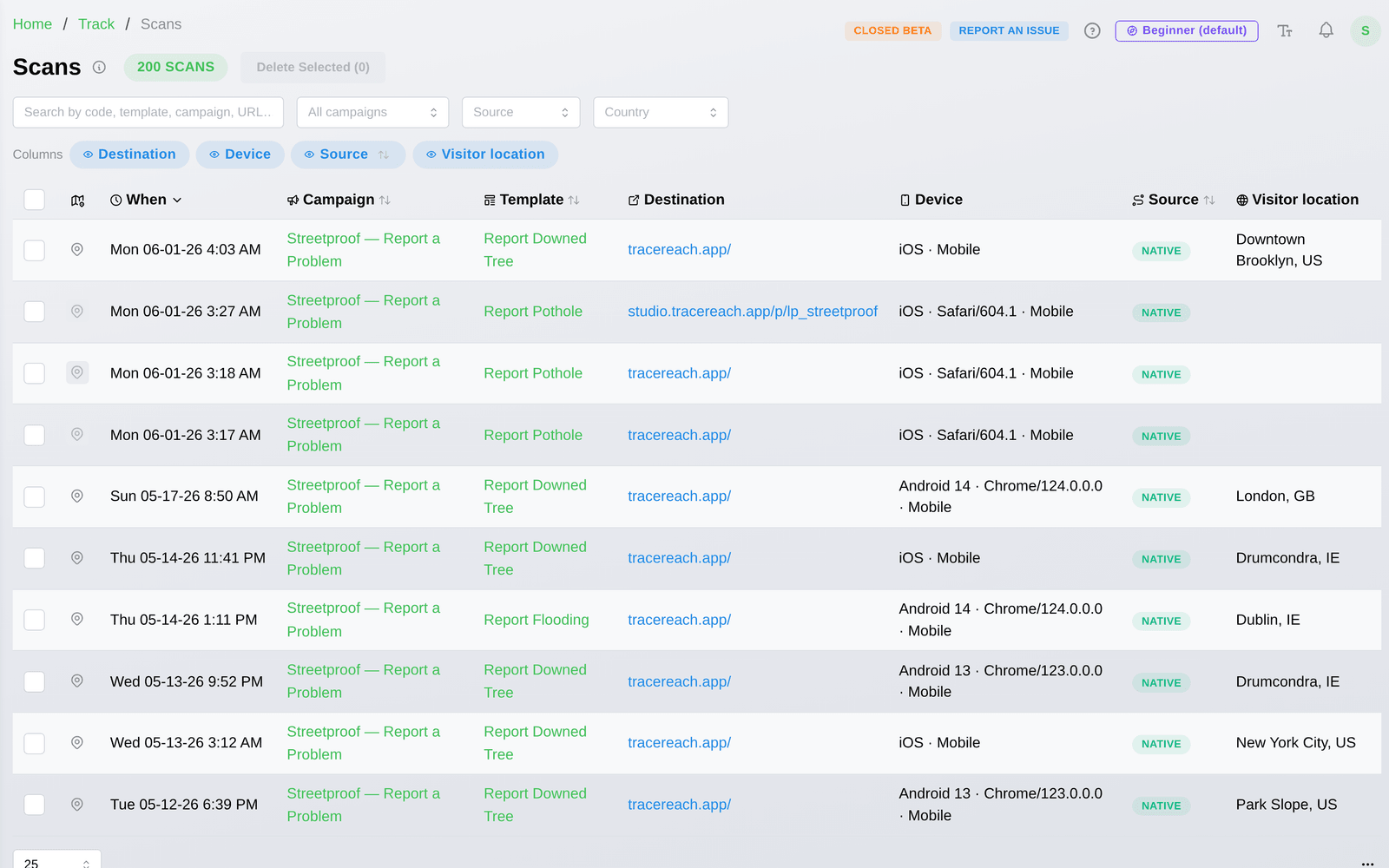Click the Park Slope, US location cell

click(1287, 805)
